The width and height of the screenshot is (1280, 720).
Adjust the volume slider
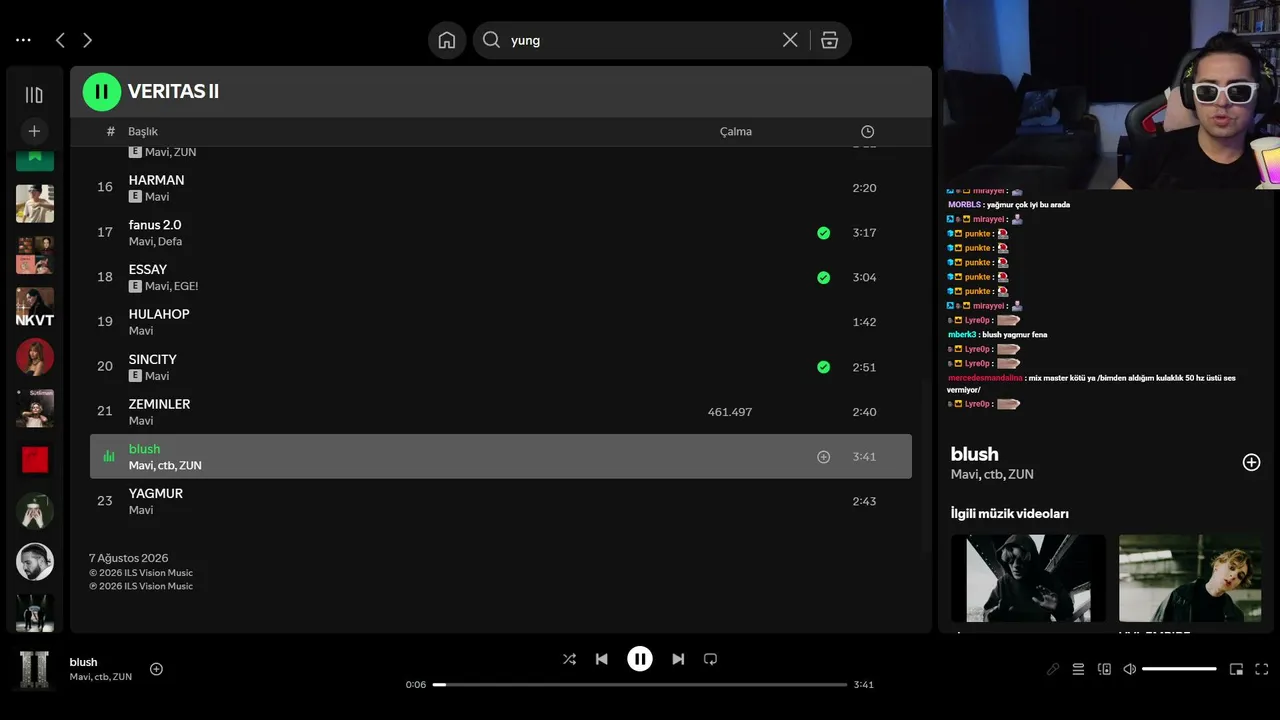1179,669
